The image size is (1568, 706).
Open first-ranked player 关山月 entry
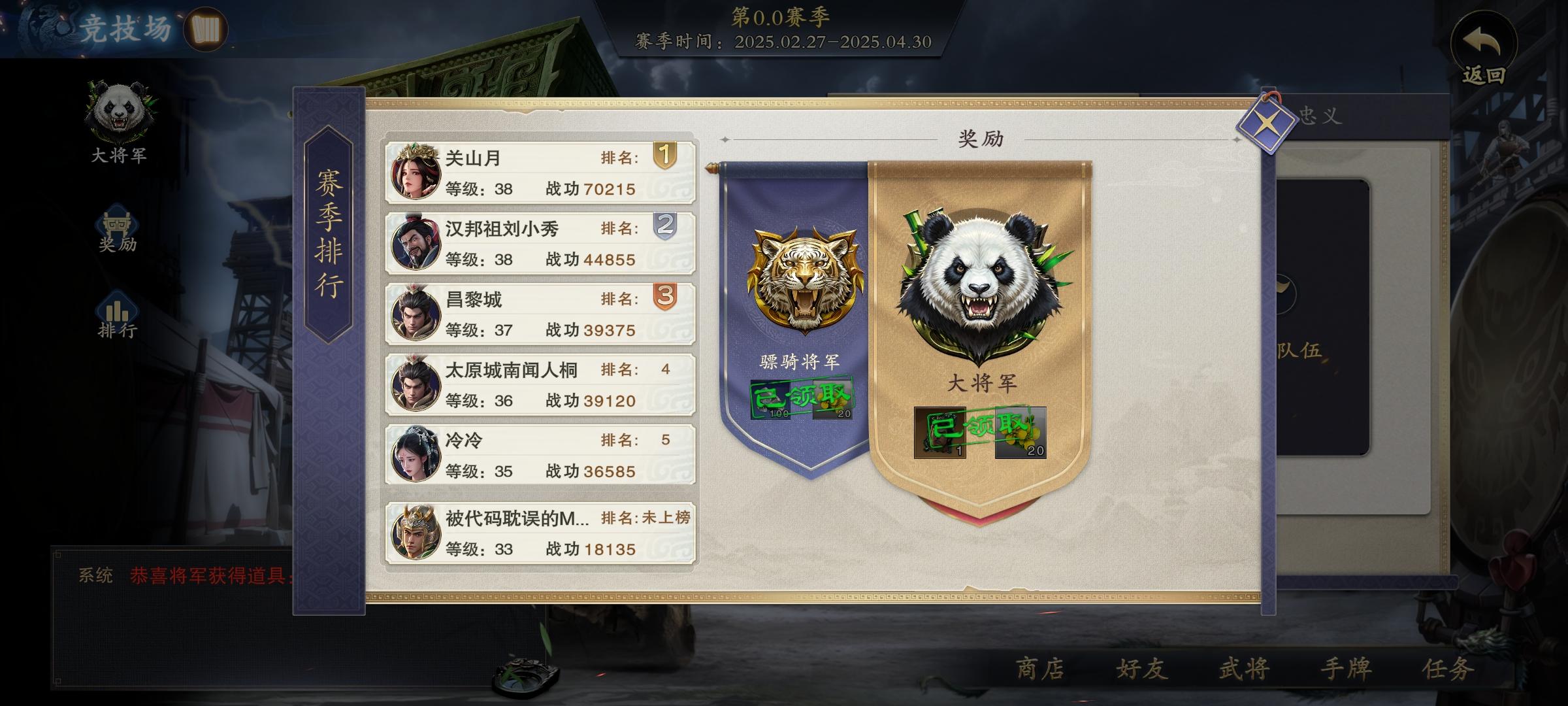540,173
